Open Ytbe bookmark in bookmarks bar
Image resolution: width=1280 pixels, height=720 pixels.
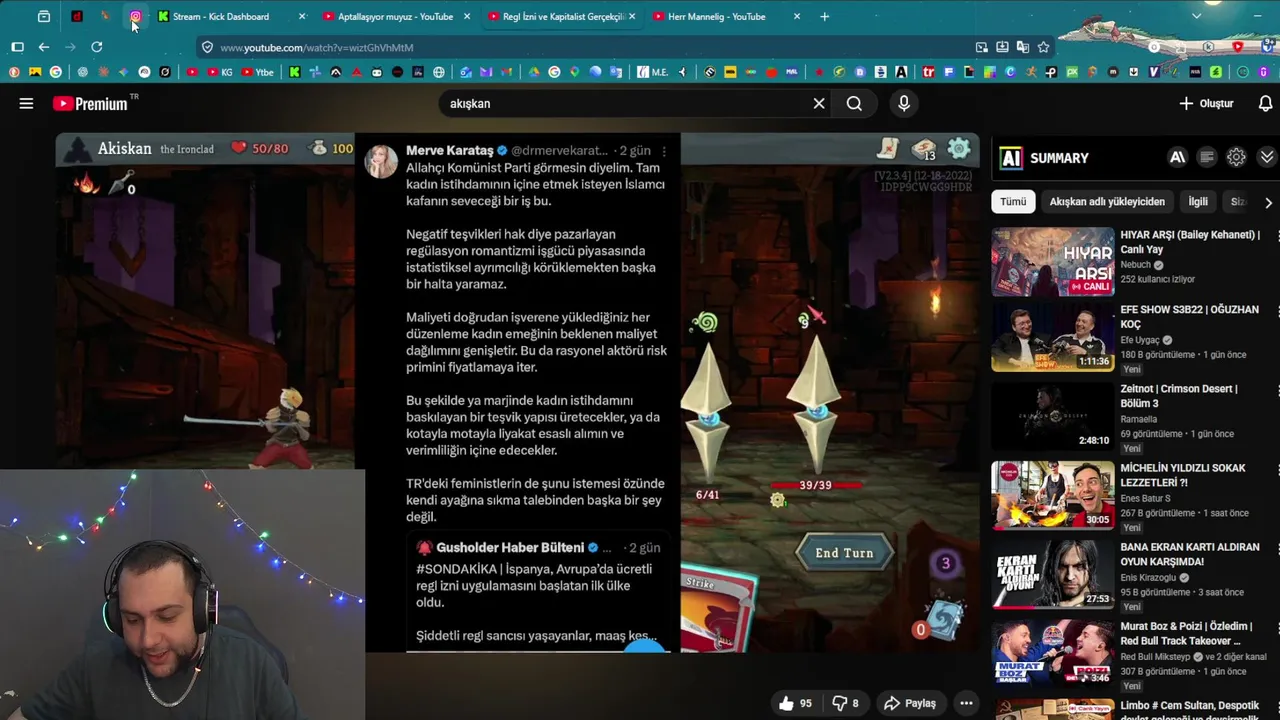click(258, 72)
